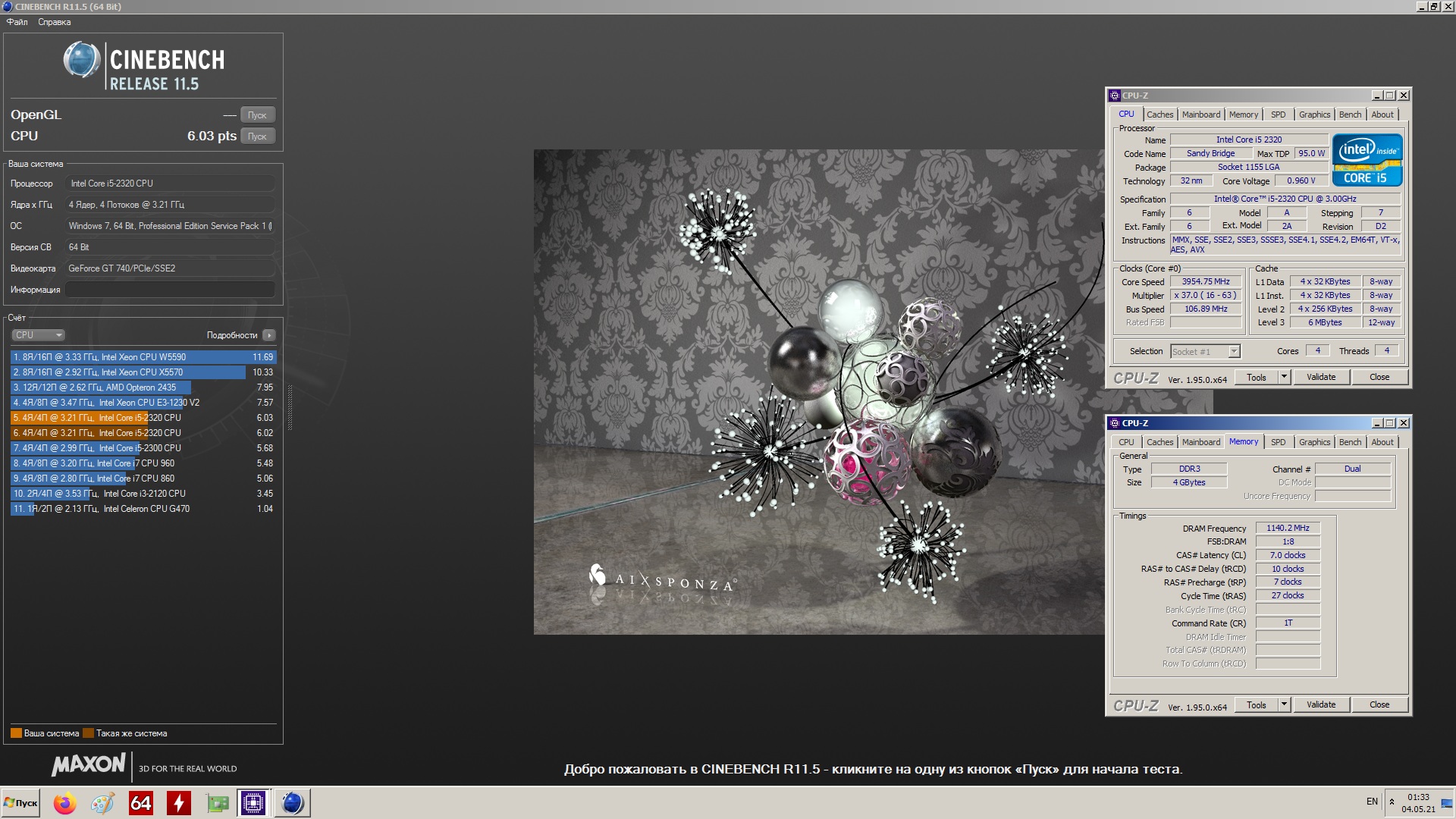Click the upper CPU-Z title bar icon
Screen dimensions: 1456x819
click(1115, 96)
